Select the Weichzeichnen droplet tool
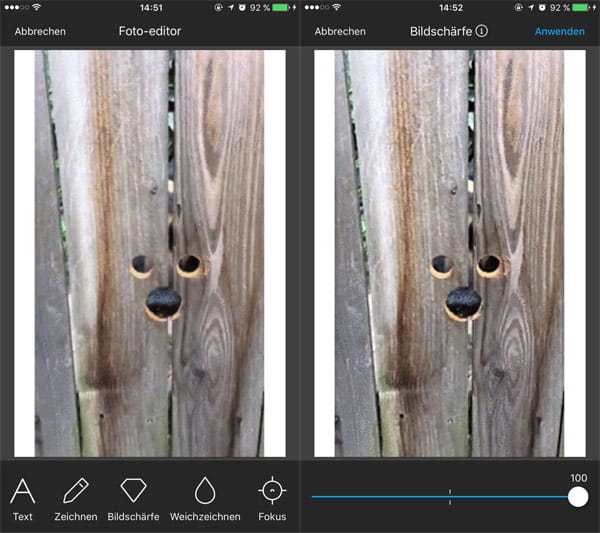Viewport: 600px width, 533px height. point(204,491)
